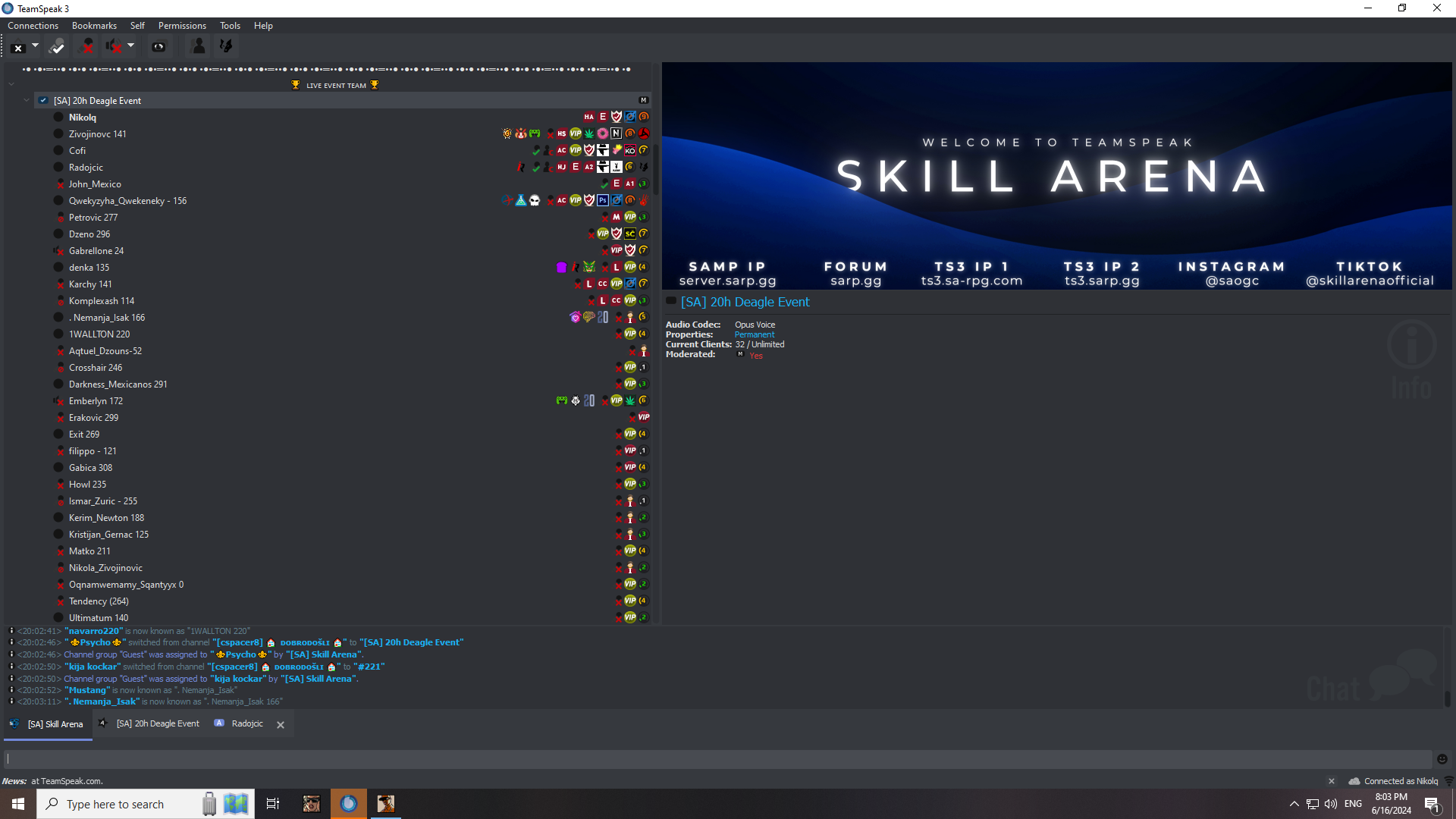1456x819 pixels.
Task: Open the Permissions menu
Action: tap(182, 26)
